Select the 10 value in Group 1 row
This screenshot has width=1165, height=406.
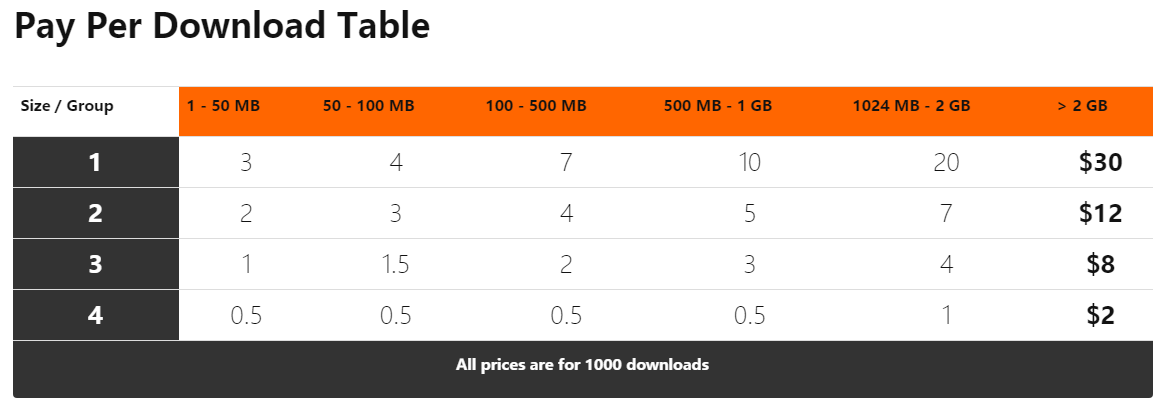[750, 162]
